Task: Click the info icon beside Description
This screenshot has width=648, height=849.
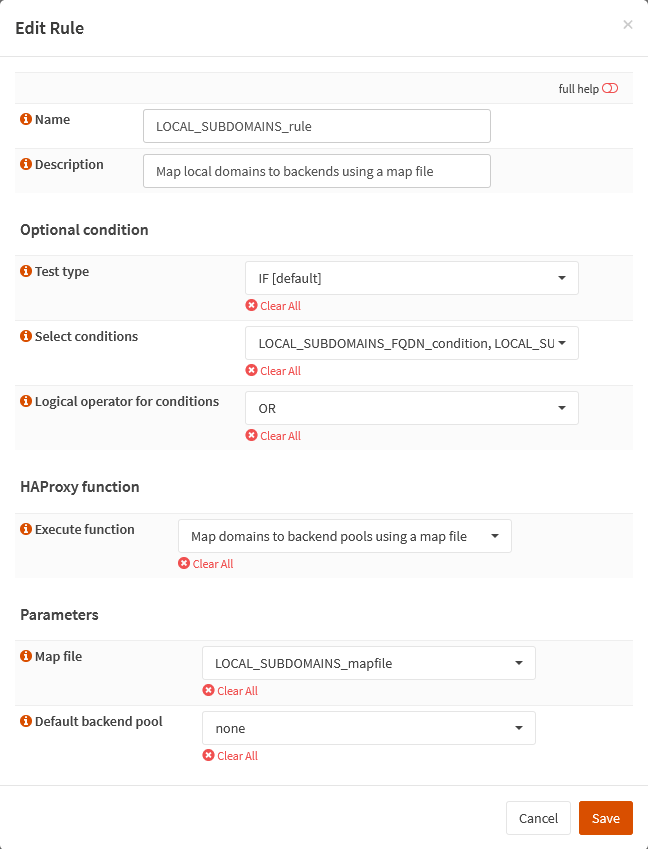Action: 26,165
